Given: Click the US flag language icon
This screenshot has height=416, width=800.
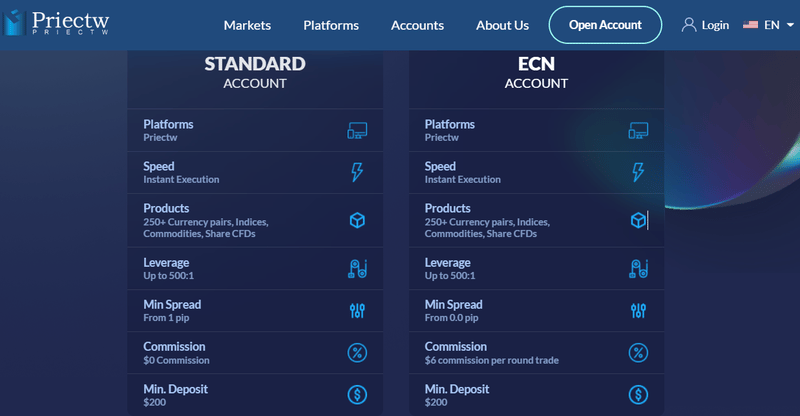Looking at the screenshot, I should click(x=750, y=25).
